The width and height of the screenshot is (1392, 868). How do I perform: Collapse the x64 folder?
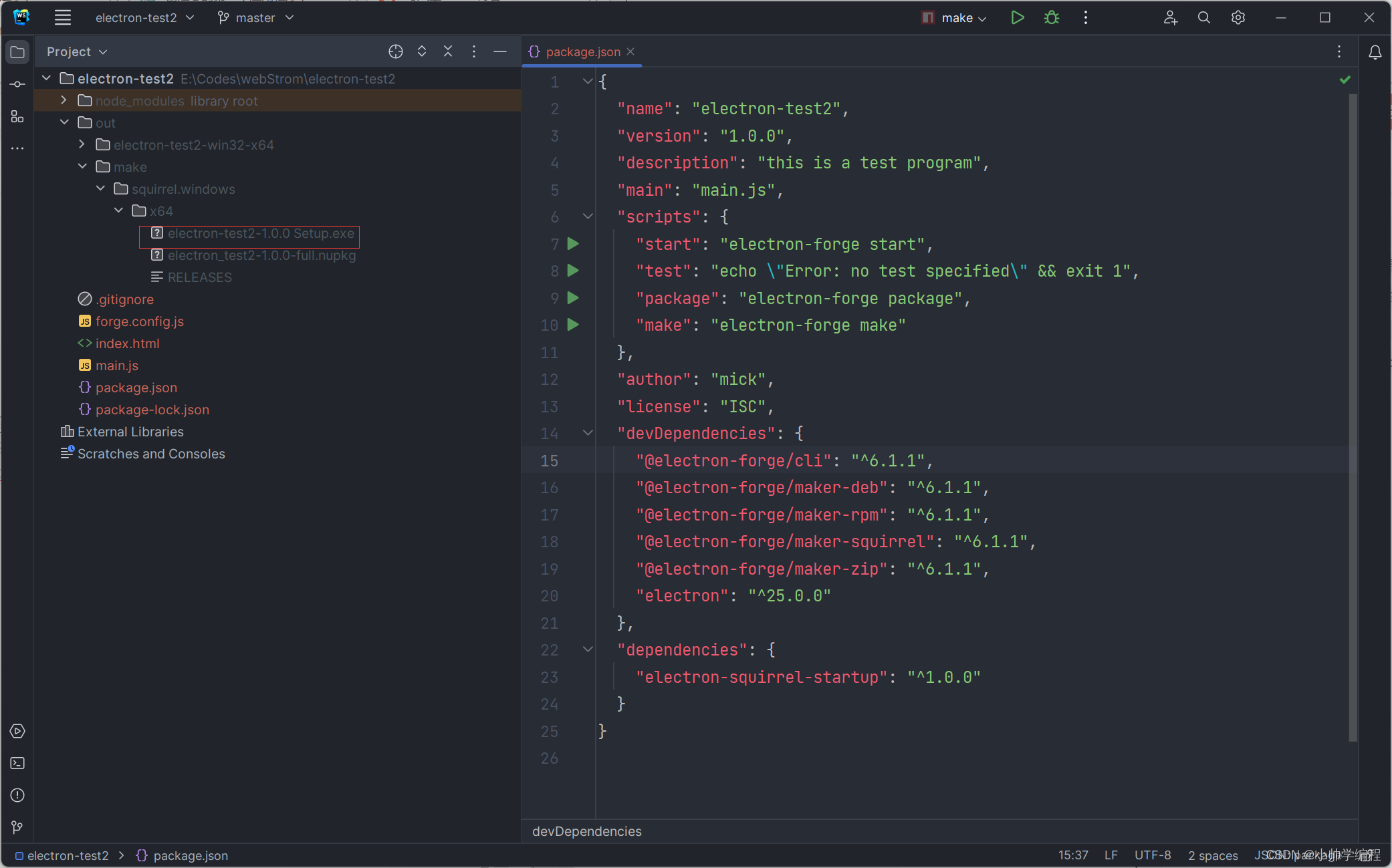tap(118, 210)
